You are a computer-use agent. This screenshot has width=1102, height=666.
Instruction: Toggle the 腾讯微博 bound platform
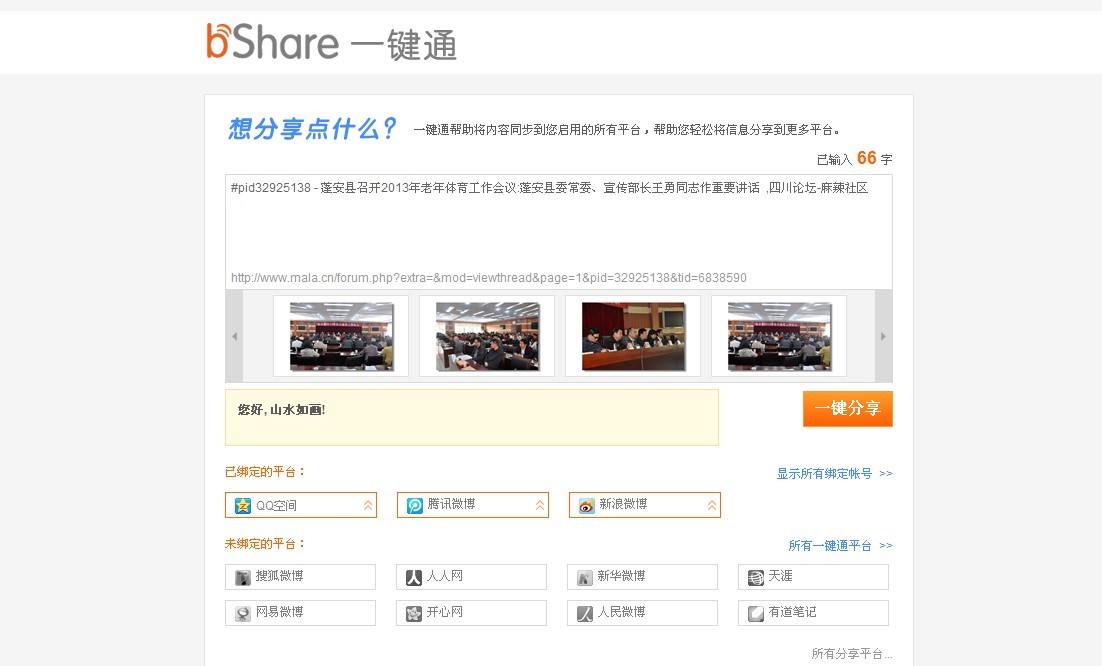point(473,505)
